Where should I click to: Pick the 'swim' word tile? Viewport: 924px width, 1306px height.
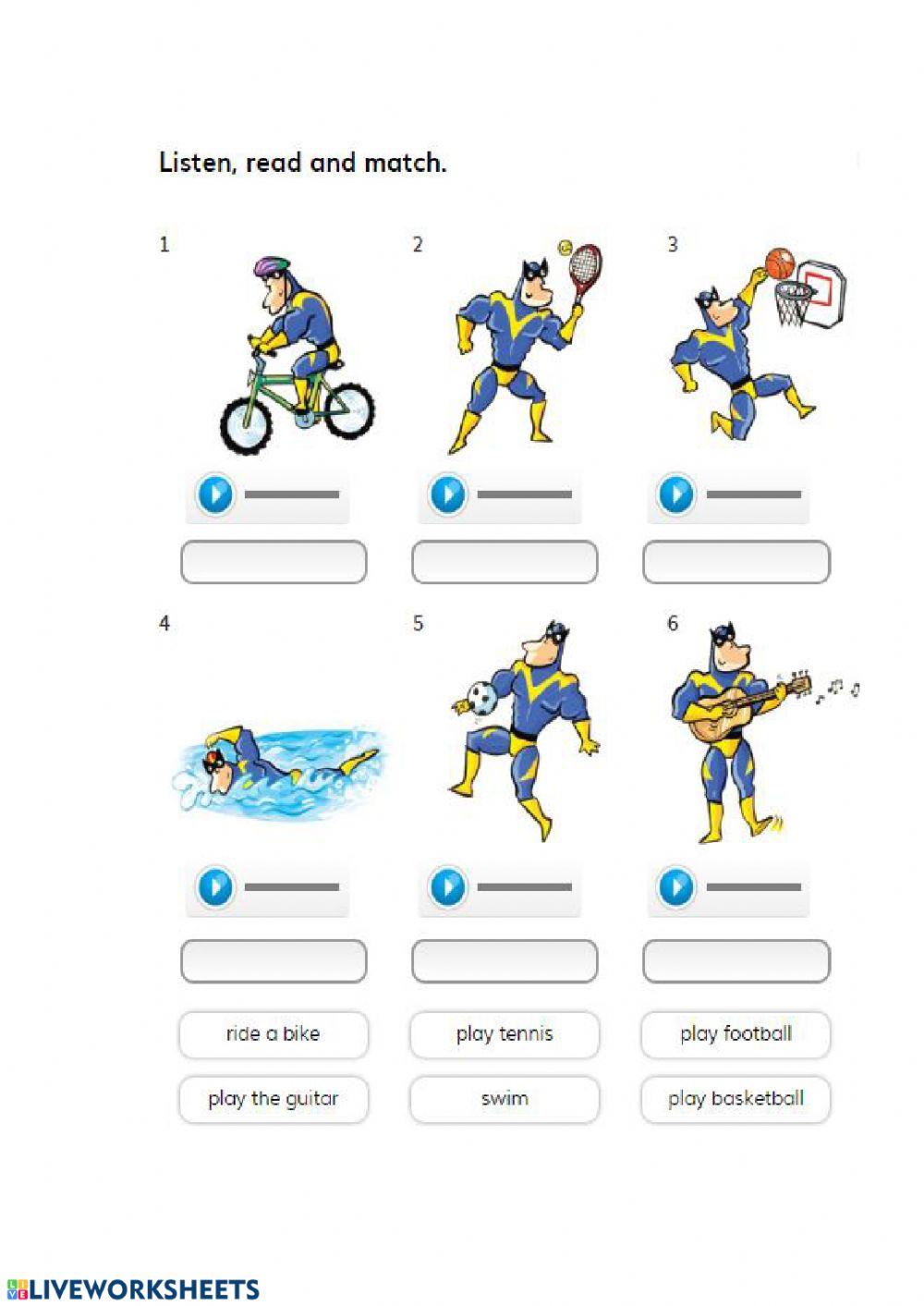[505, 1099]
